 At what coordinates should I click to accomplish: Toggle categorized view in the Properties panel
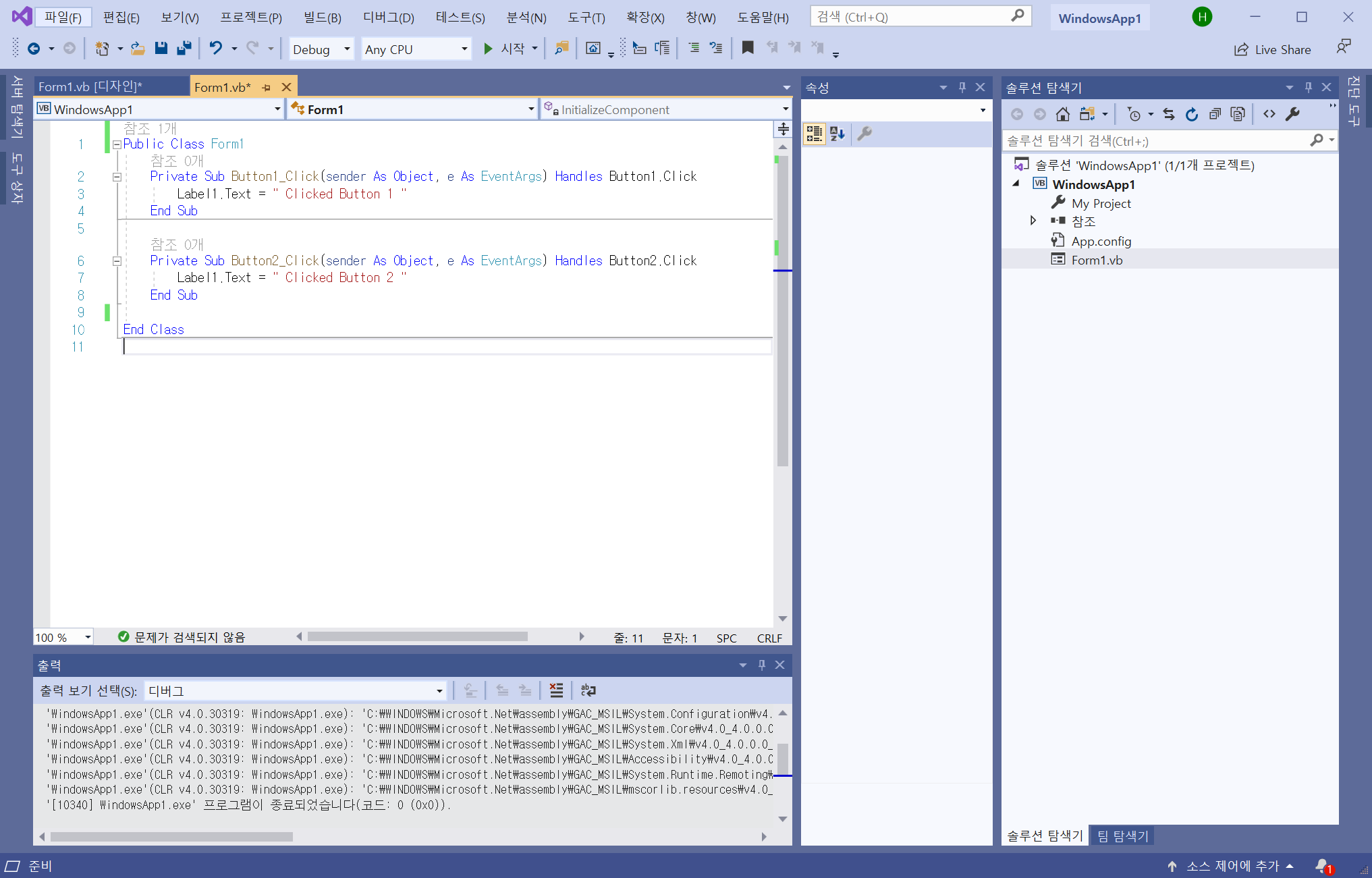(814, 134)
